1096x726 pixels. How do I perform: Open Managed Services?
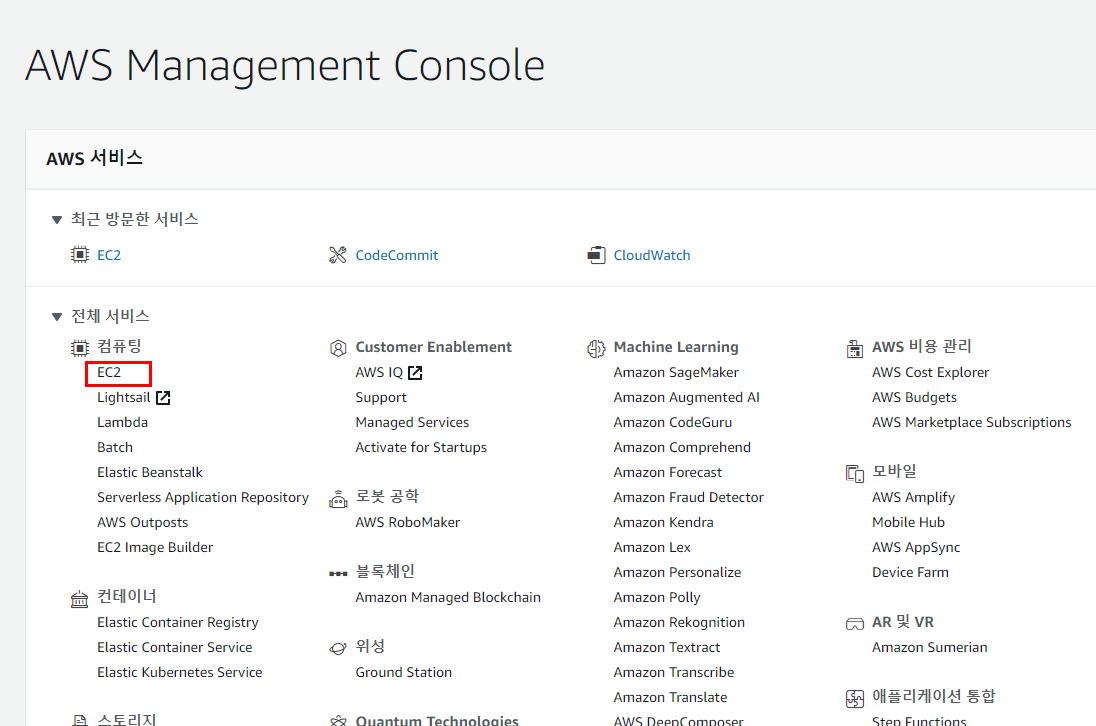412,423
